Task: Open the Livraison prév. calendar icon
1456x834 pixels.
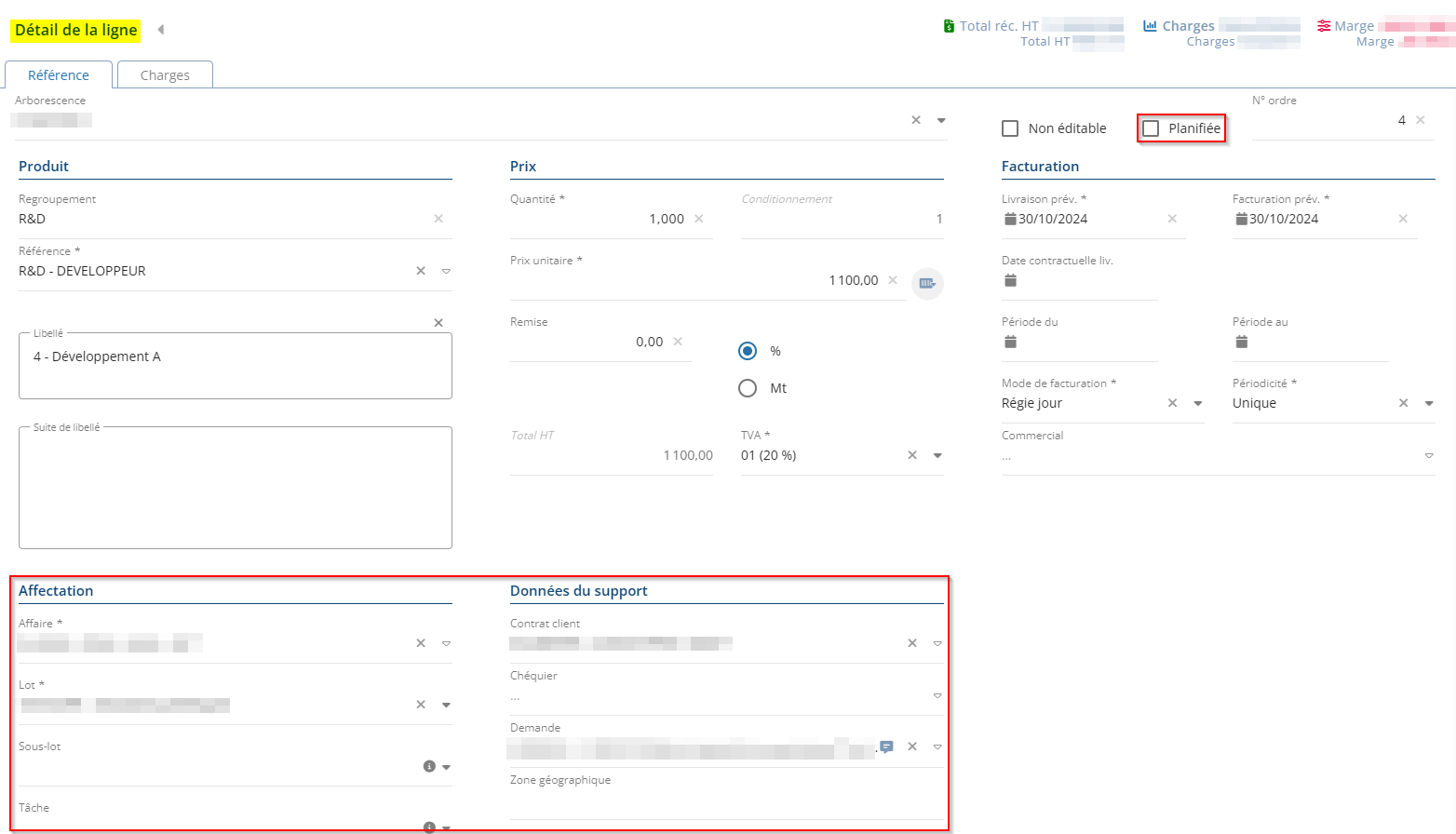Action: tap(1010, 219)
